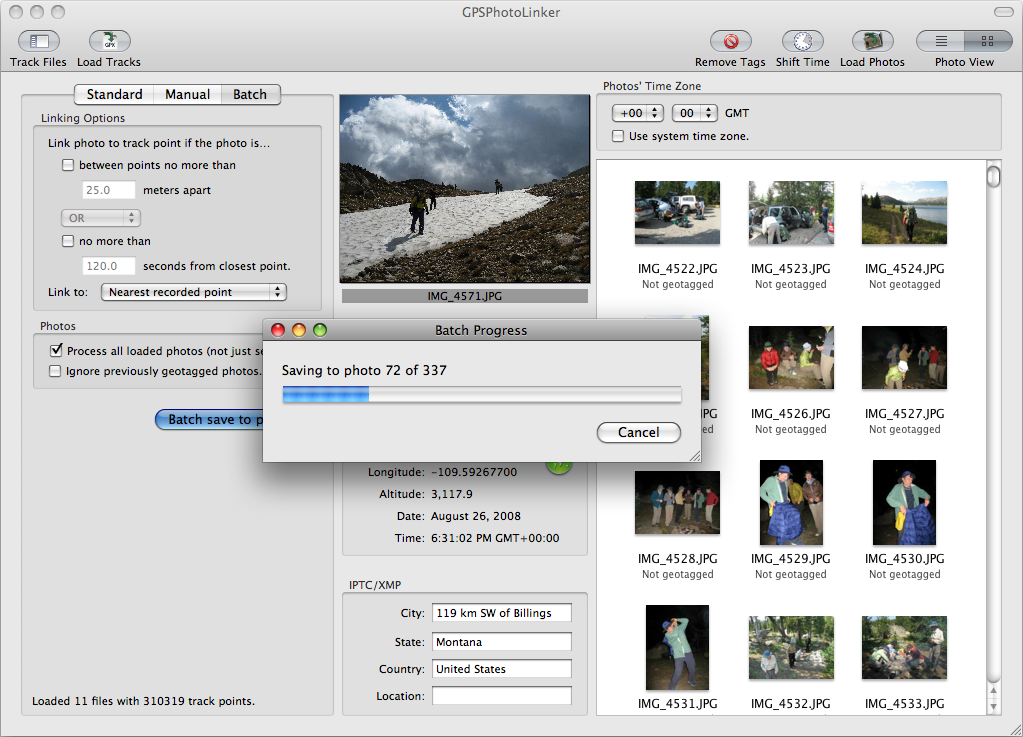Select the IMG_4526.JPG thumbnail
This screenshot has height=737, width=1023.
point(791,357)
